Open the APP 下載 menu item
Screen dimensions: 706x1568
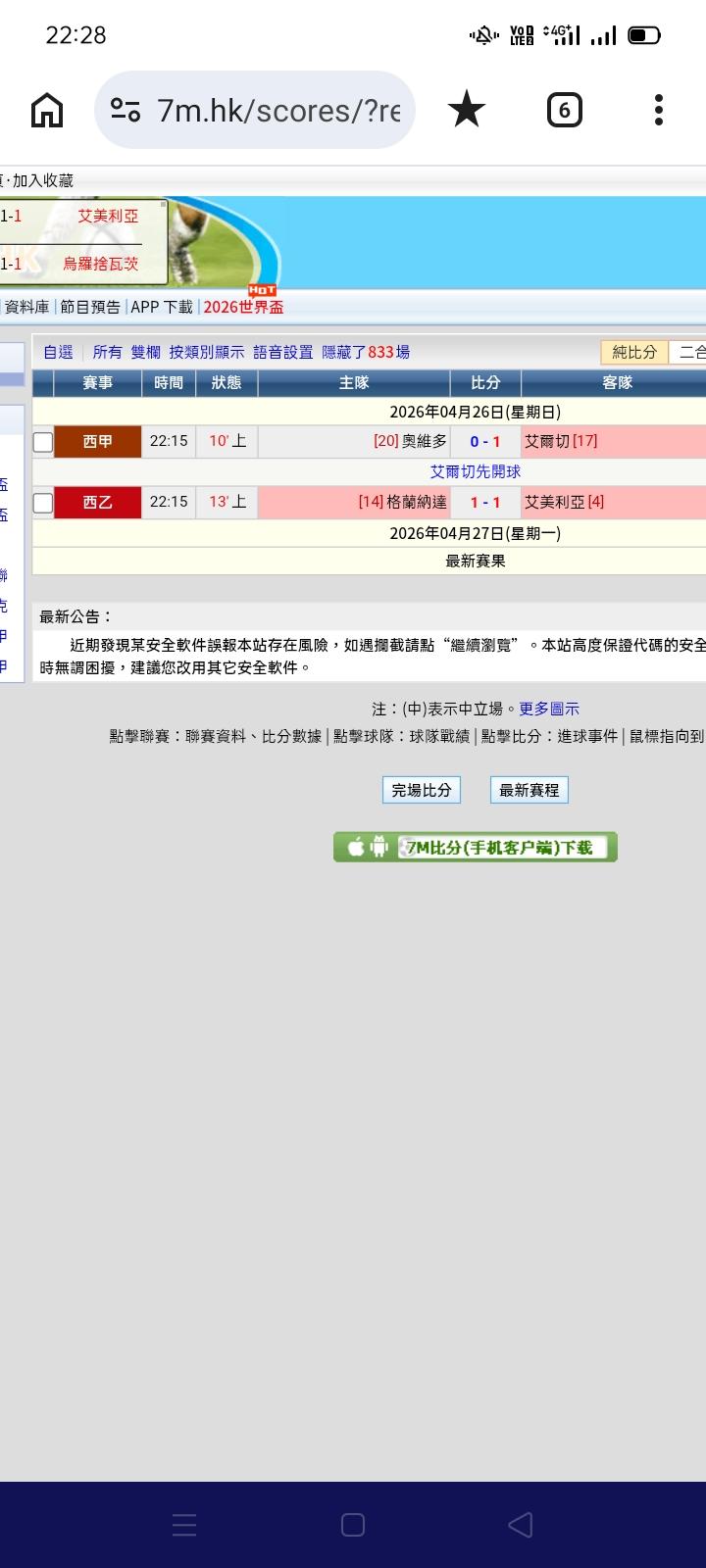(162, 307)
